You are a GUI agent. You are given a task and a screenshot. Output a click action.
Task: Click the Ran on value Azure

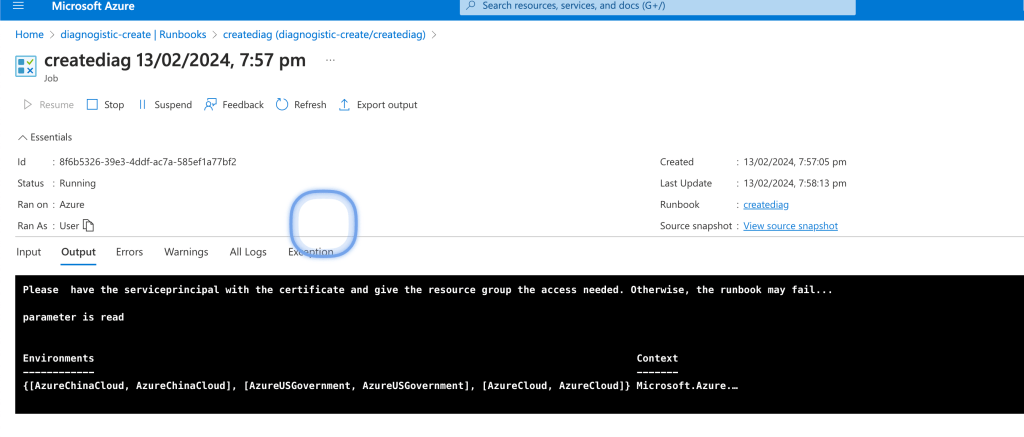[x=72, y=204]
